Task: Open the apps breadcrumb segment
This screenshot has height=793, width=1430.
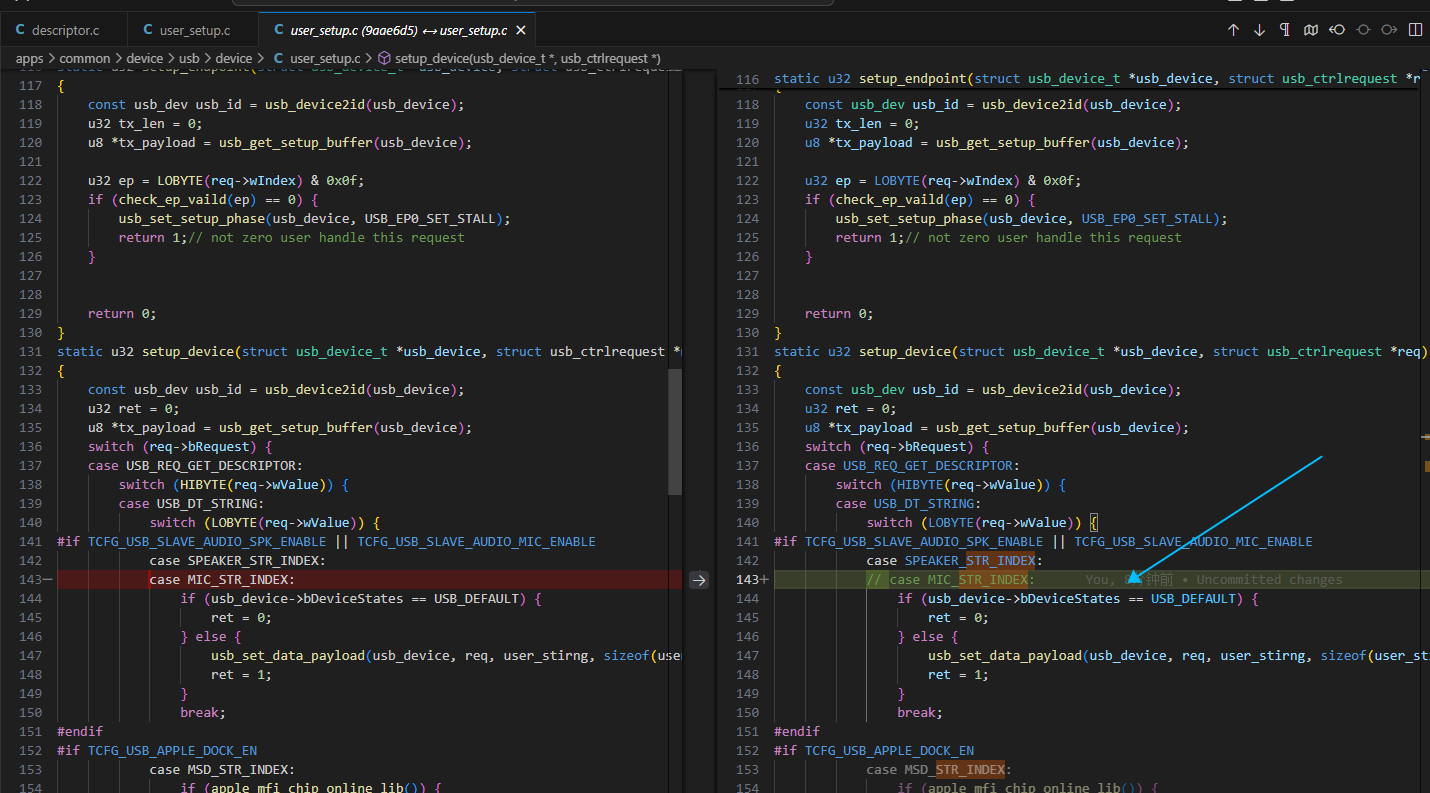Action: (29, 59)
